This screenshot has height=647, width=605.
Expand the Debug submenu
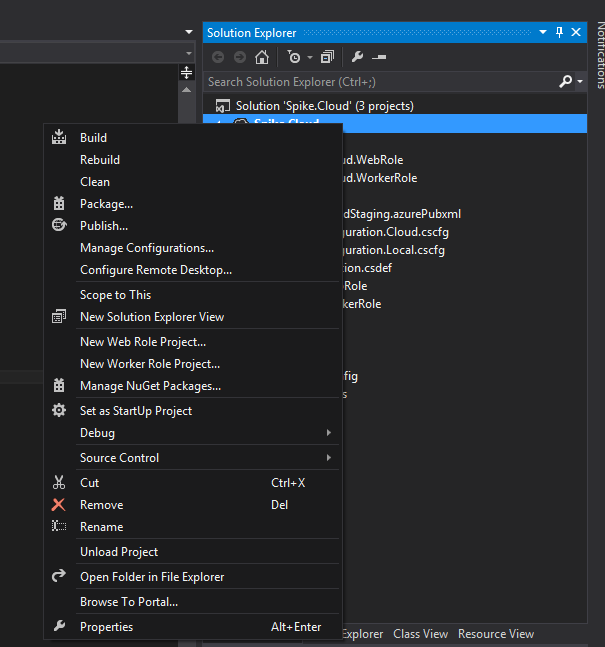(193, 433)
